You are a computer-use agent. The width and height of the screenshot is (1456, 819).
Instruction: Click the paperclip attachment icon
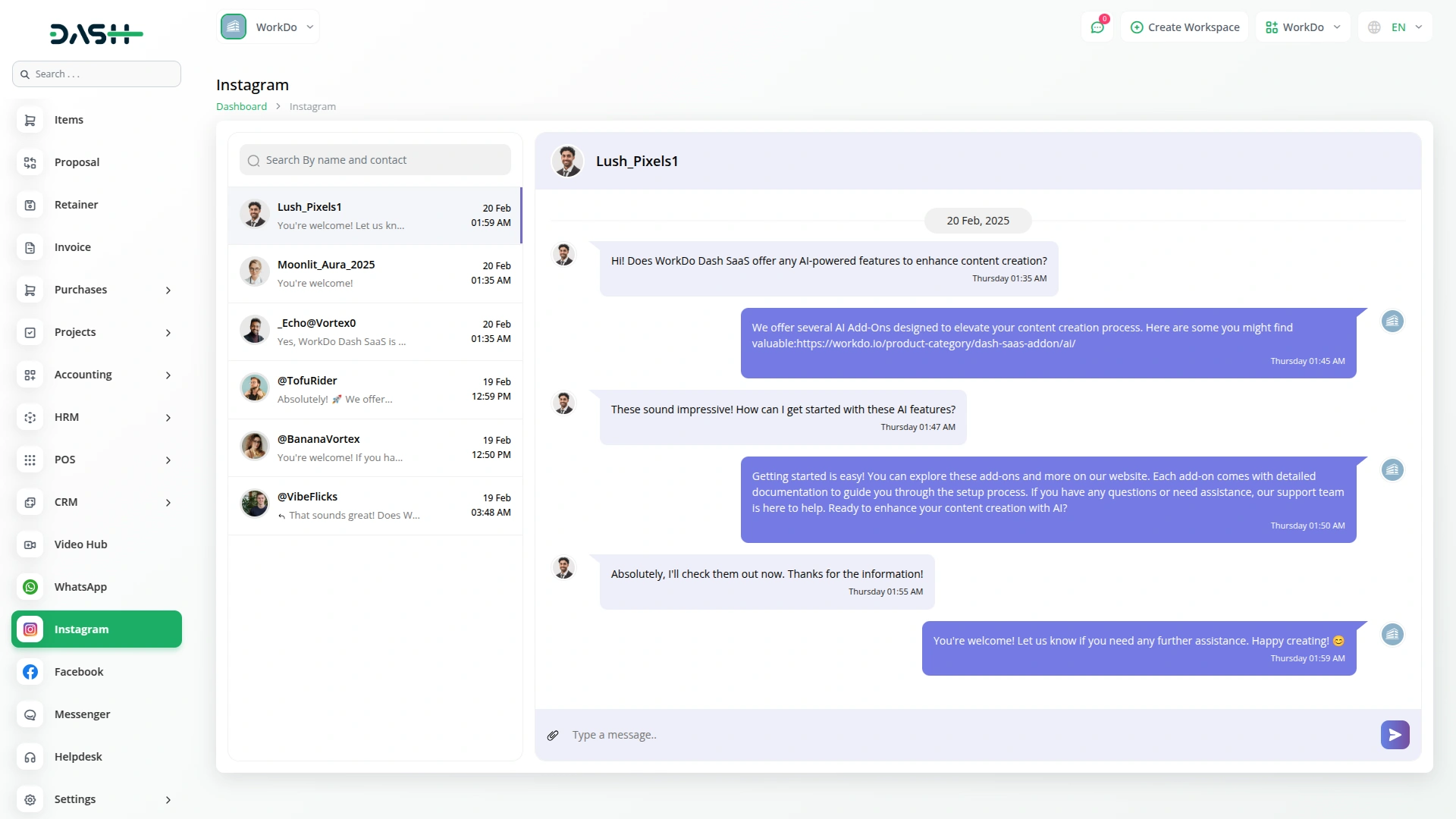click(553, 735)
